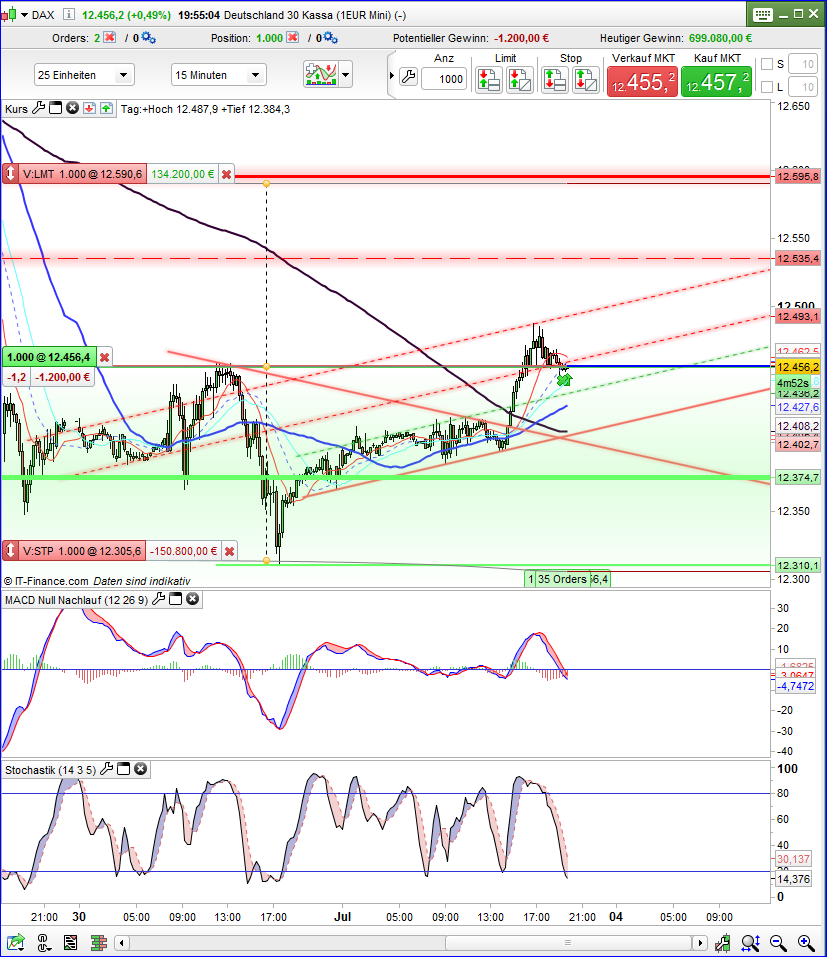Maximize the Kurs price panel
The image size is (827, 957).
tap(56, 109)
